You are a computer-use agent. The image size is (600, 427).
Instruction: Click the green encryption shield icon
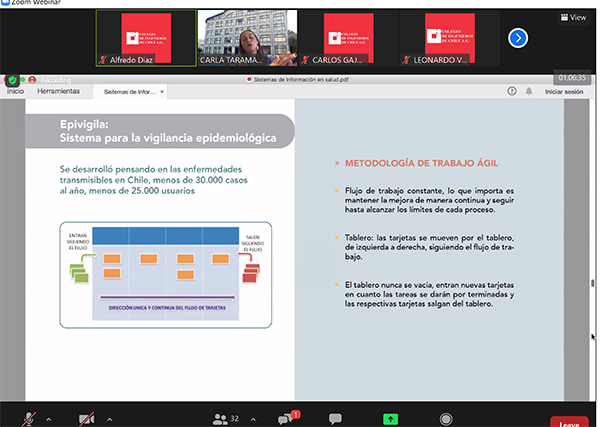tap(12, 80)
